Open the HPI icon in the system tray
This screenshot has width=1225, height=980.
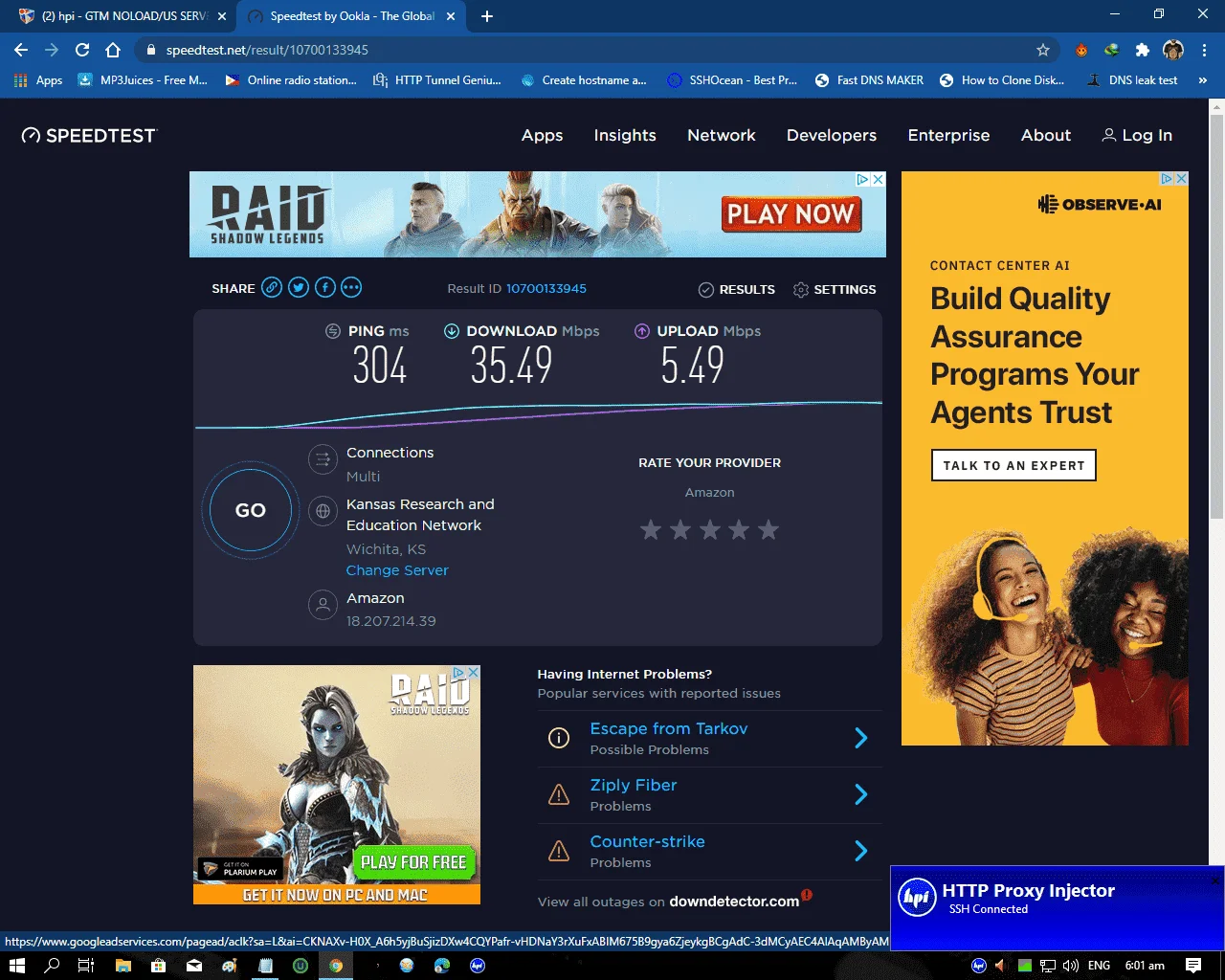click(979, 966)
